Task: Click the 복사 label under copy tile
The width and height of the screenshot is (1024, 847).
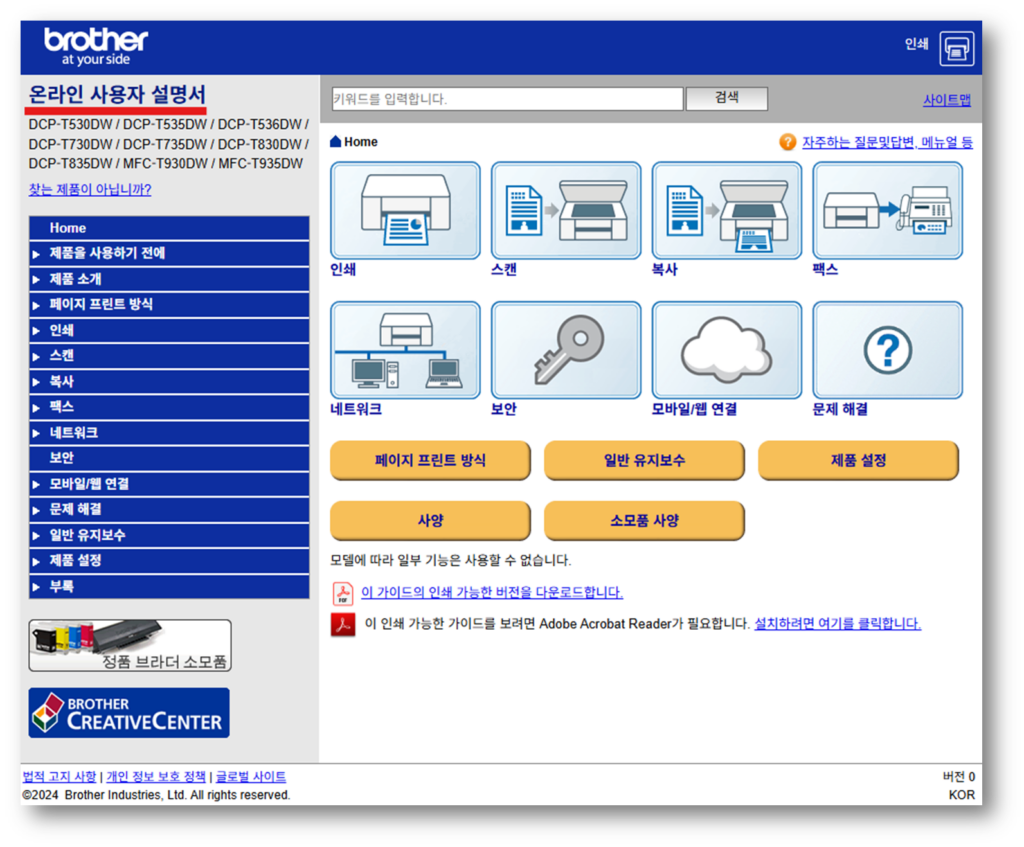Action: pyautogui.click(x=665, y=270)
